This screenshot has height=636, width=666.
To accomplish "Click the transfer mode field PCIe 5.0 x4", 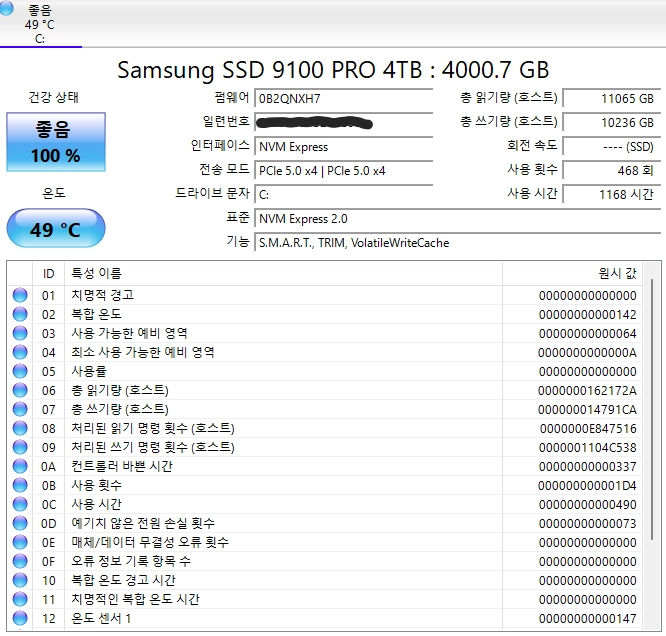I will (x=343, y=171).
